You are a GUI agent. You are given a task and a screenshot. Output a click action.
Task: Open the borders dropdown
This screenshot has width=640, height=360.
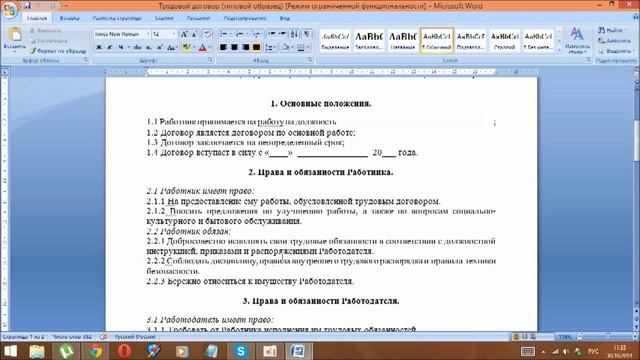(x=303, y=48)
